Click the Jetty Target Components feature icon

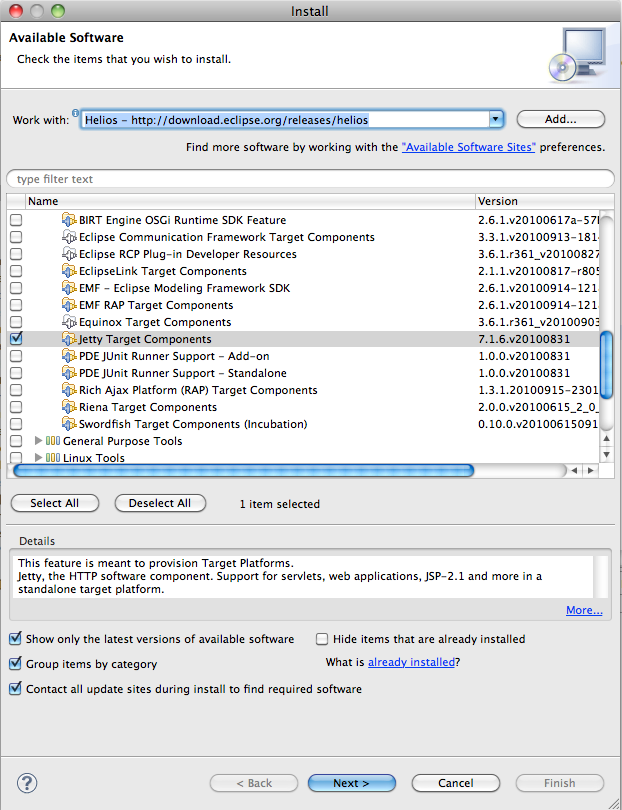[x=69, y=339]
